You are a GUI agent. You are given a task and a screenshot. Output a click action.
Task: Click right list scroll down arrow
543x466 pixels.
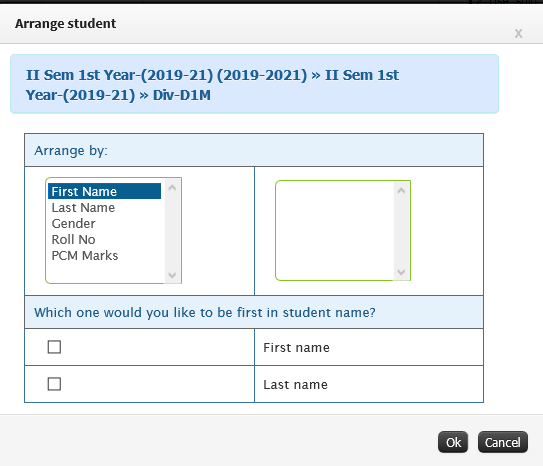(x=401, y=272)
